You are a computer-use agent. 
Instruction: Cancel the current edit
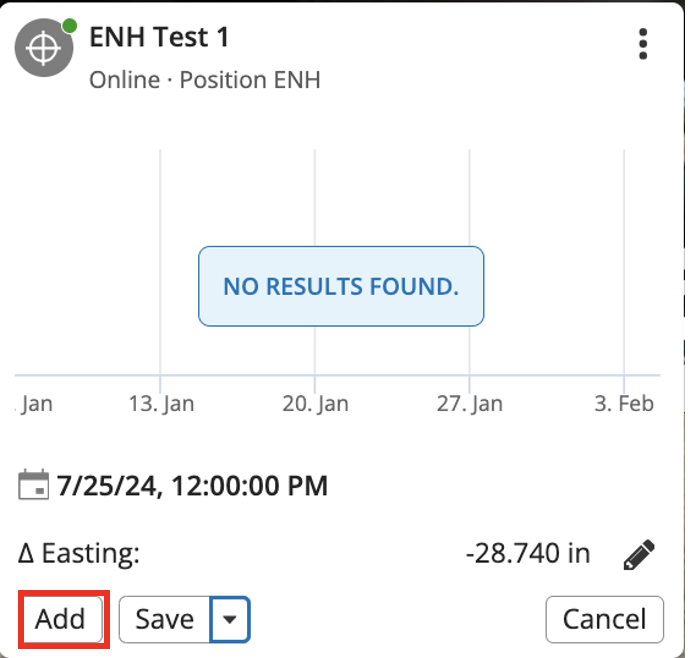pos(604,620)
